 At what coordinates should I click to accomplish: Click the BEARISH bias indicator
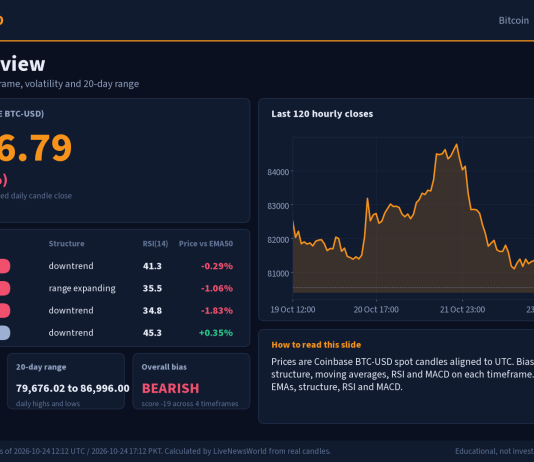170,388
